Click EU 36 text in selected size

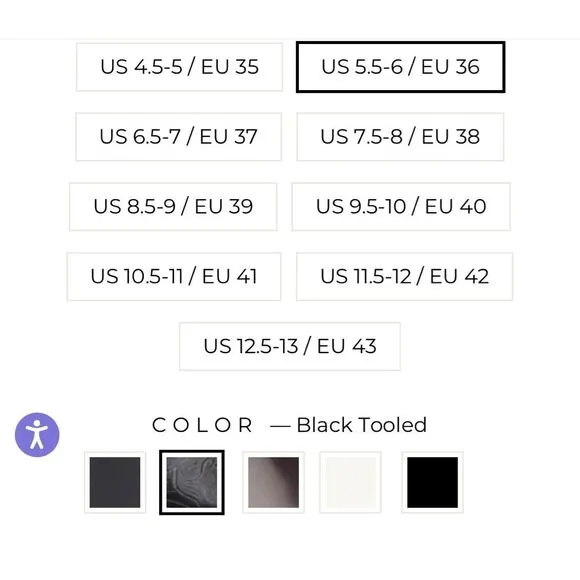tap(451, 67)
